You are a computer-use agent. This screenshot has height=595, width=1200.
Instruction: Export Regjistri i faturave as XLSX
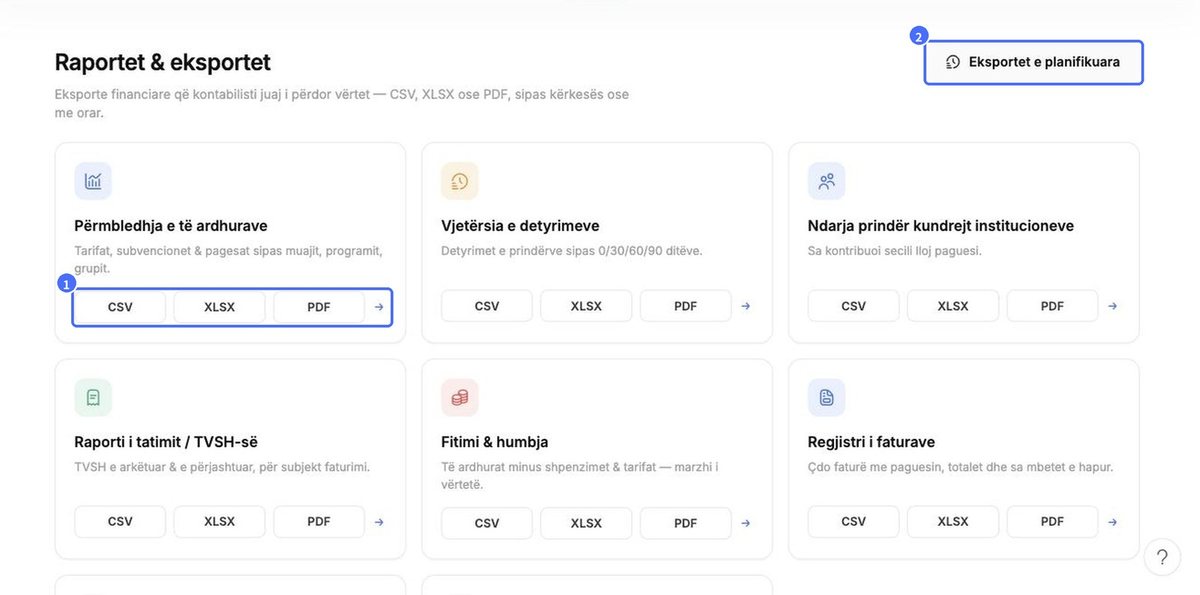(953, 522)
